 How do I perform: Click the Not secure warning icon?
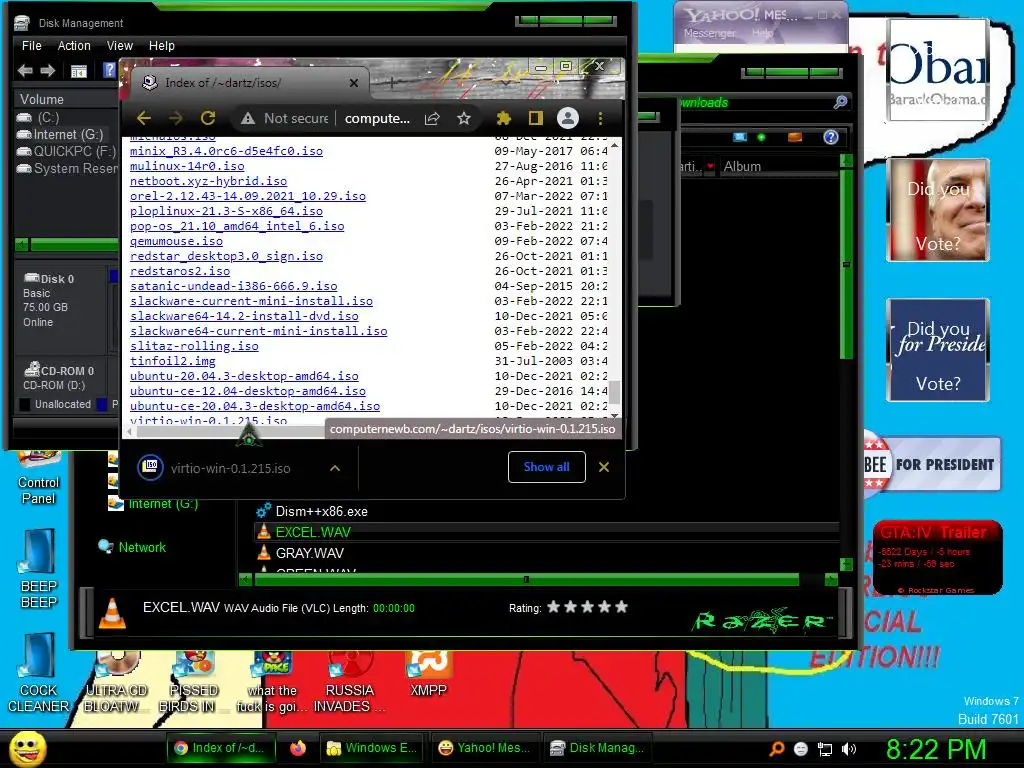click(248, 118)
